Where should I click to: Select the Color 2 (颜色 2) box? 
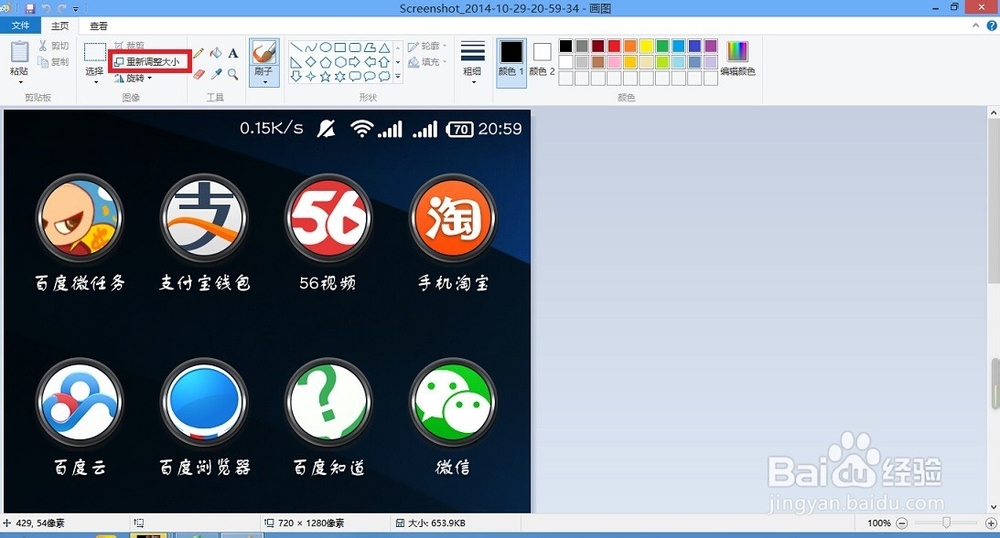pyautogui.click(x=542, y=59)
